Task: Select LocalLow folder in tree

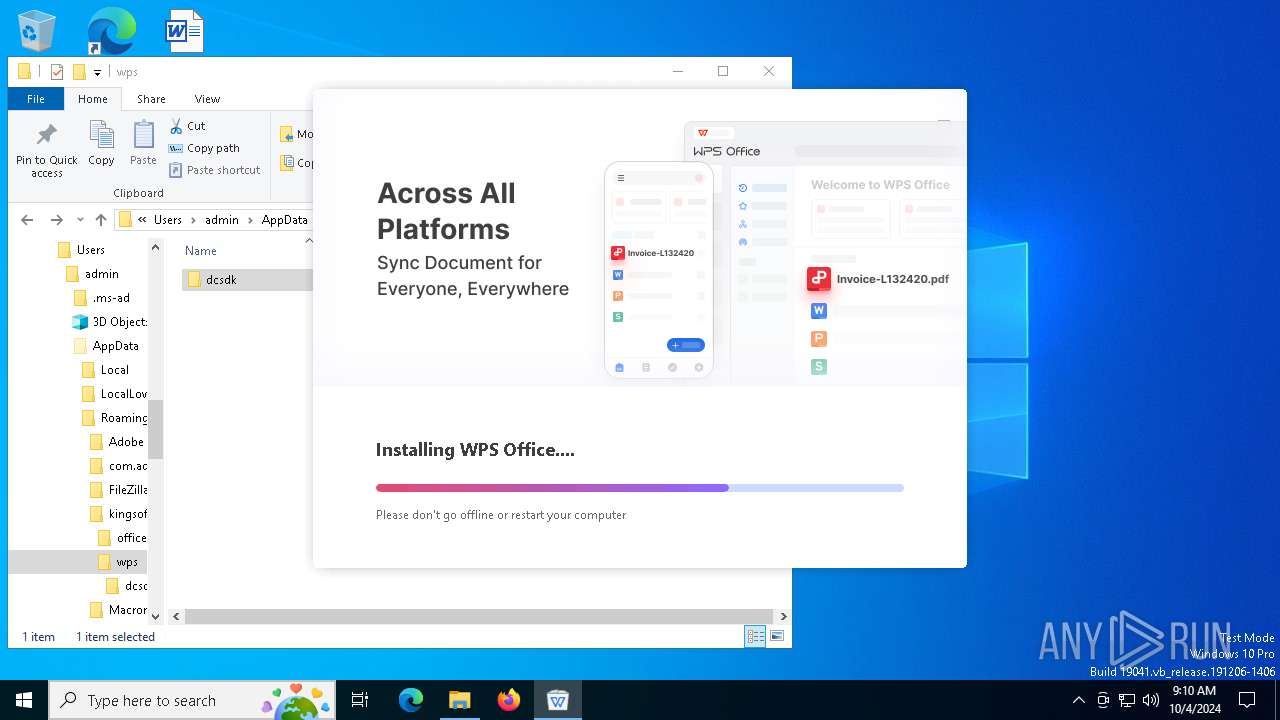Action: coord(123,394)
